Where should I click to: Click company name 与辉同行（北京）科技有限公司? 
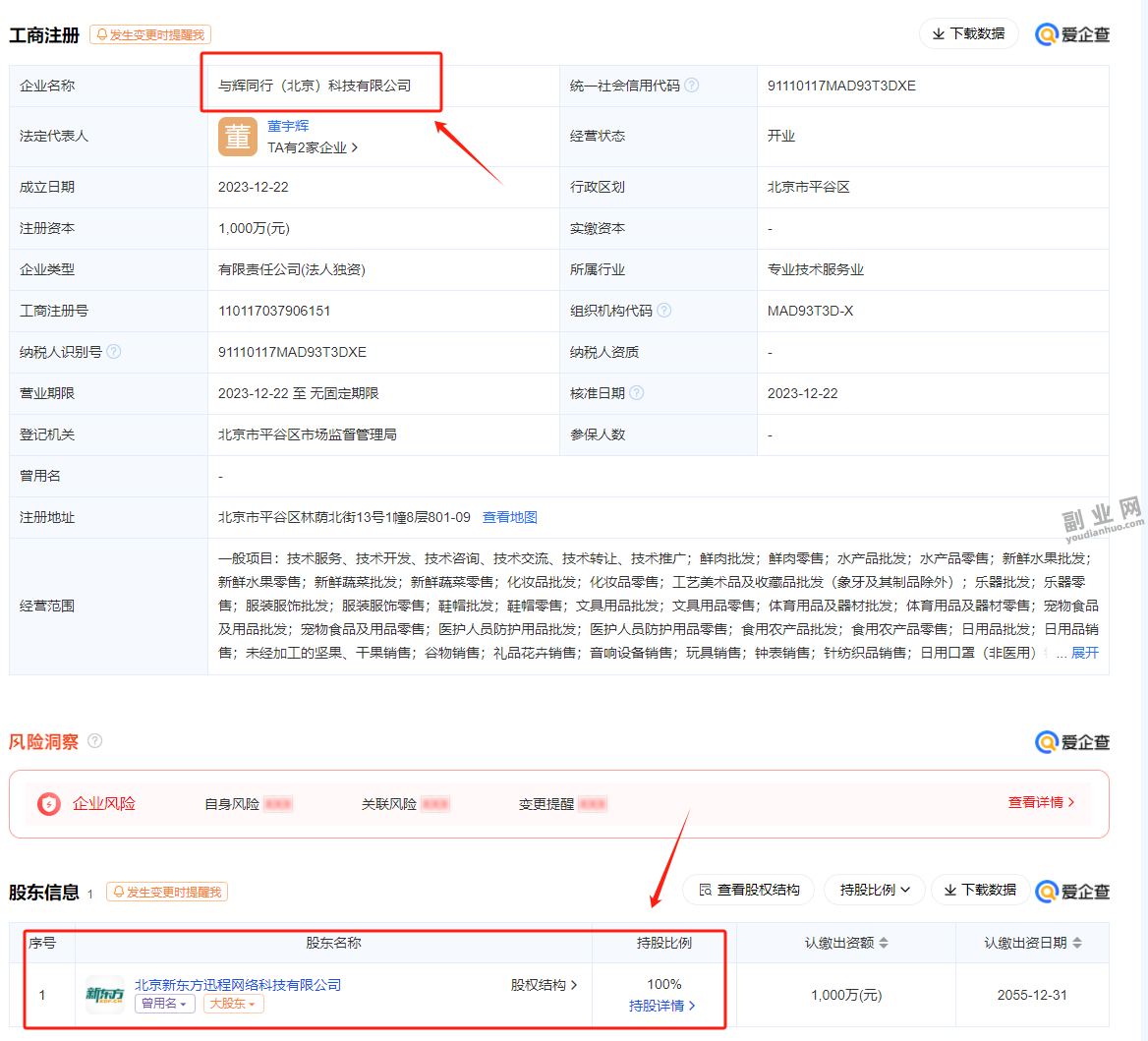point(315,86)
